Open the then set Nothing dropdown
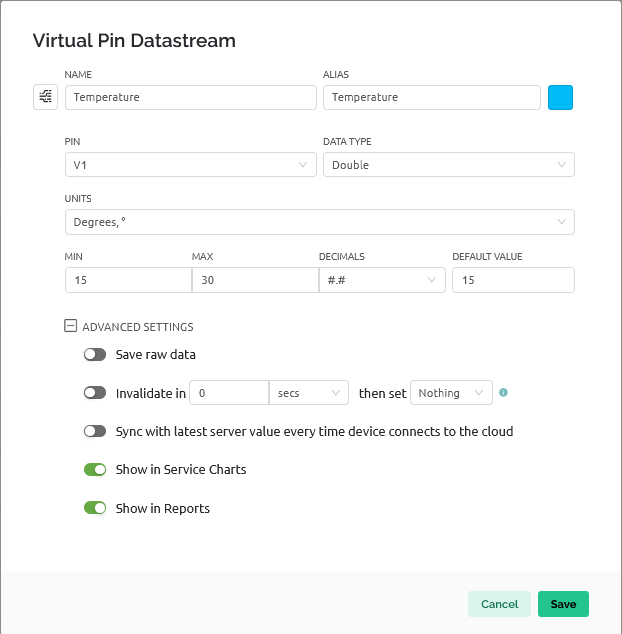This screenshot has width=622, height=634. coord(451,393)
